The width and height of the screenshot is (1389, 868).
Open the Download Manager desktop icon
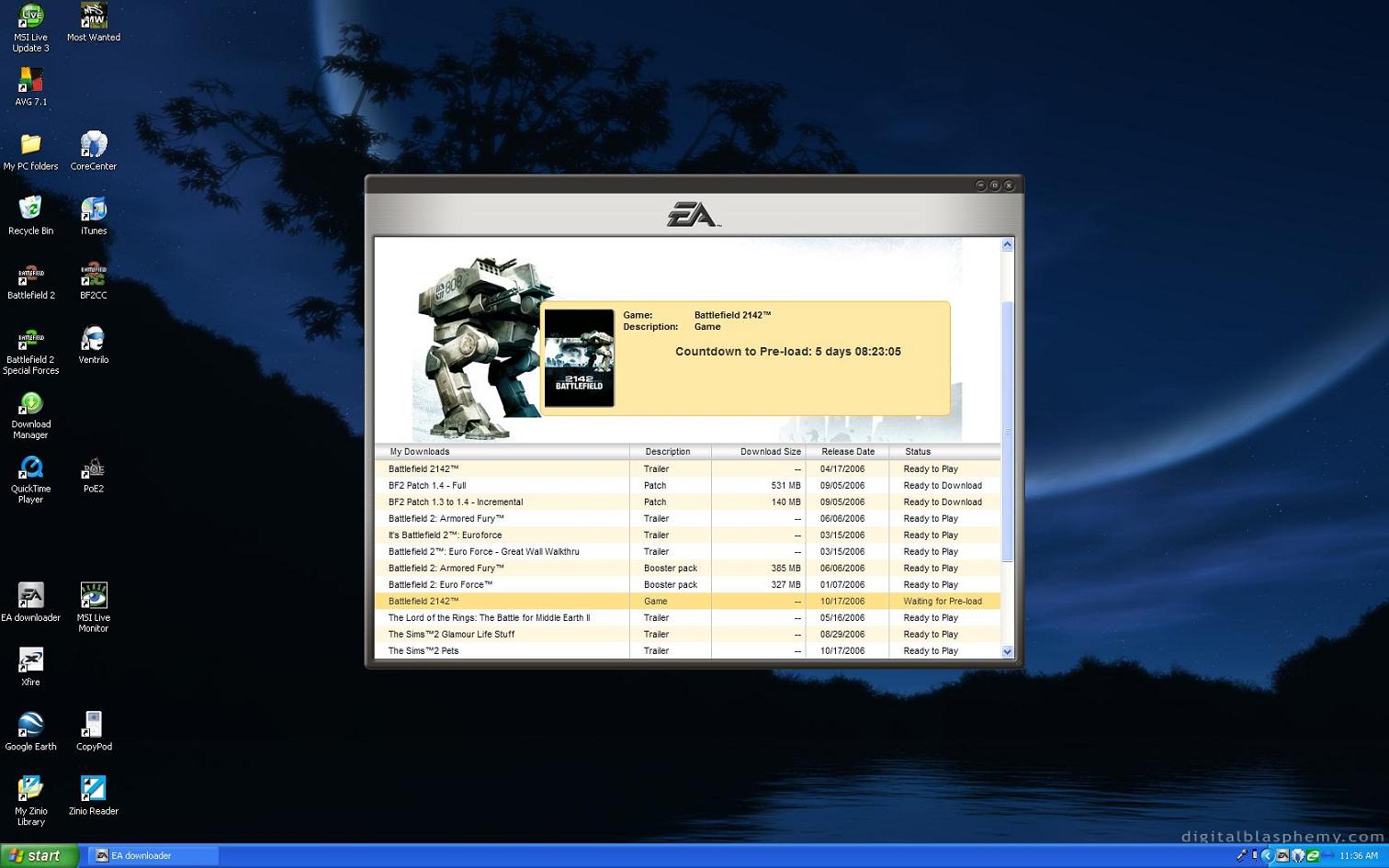coord(30,405)
